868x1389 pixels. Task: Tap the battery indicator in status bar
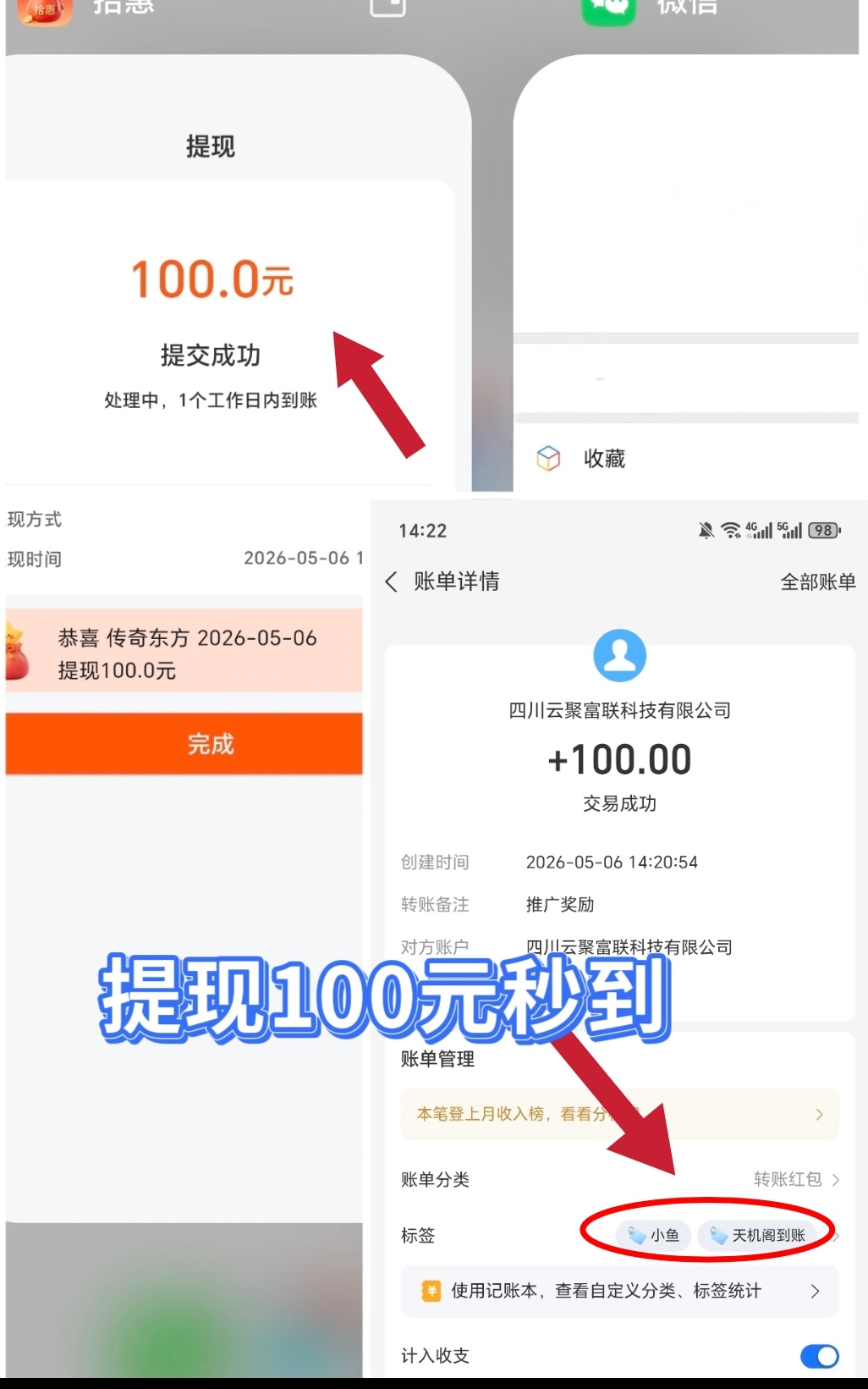click(x=824, y=531)
